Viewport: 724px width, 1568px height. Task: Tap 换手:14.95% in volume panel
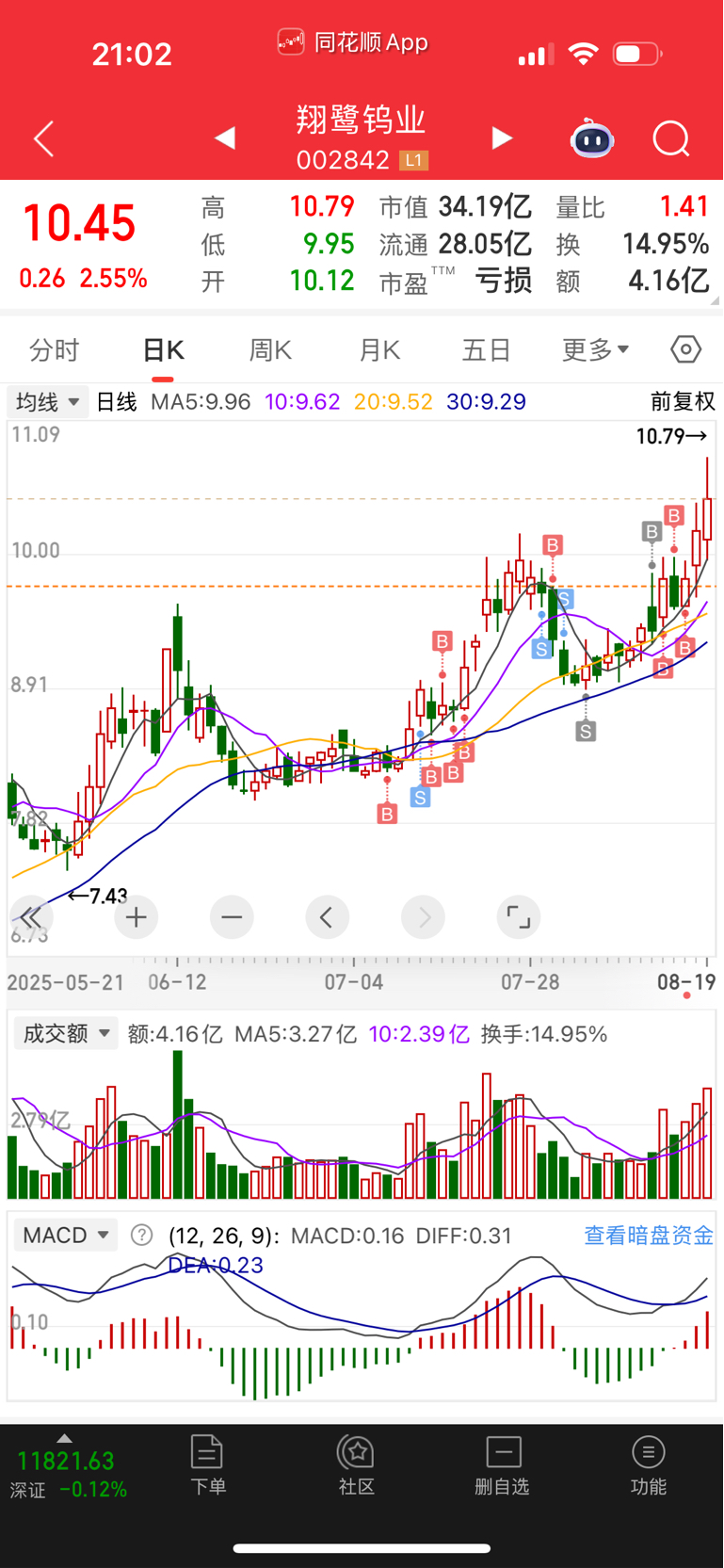pos(543,1034)
